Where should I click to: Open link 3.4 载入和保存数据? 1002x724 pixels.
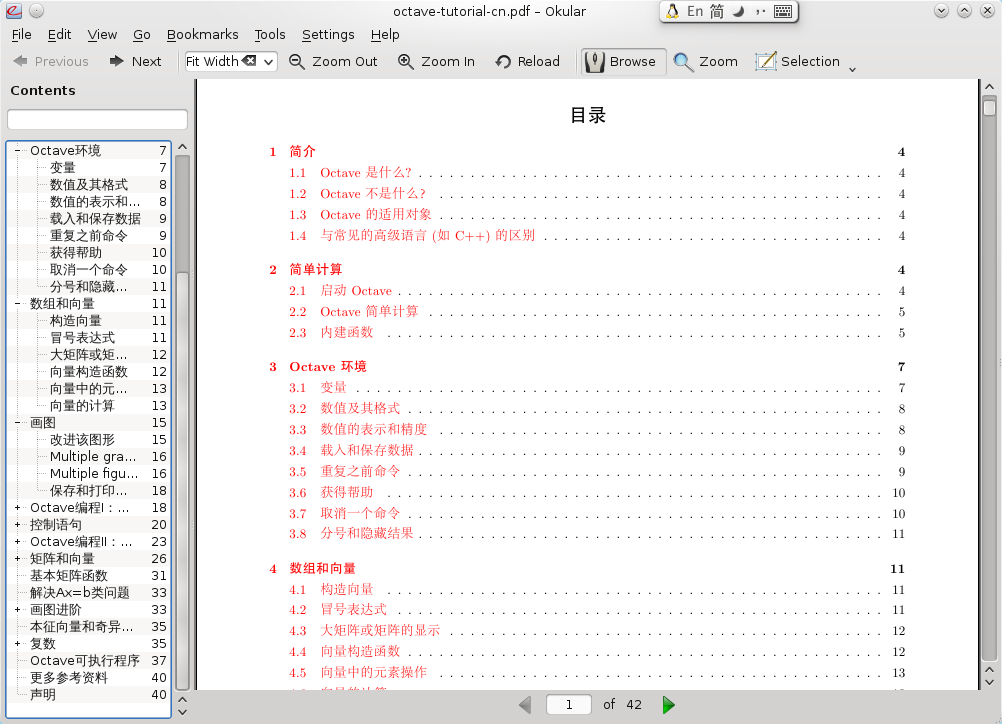pos(367,451)
